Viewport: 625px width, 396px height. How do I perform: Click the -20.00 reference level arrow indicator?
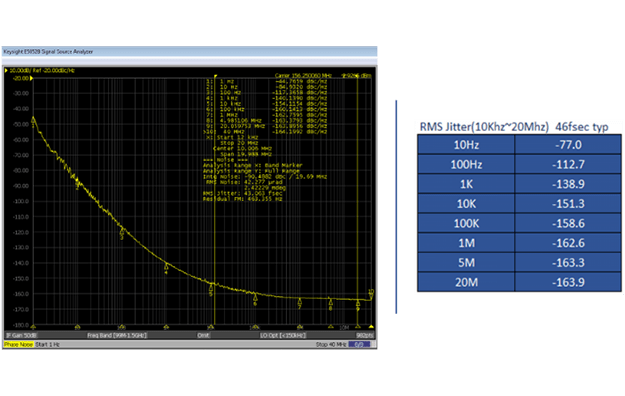[x=31, y=78]
